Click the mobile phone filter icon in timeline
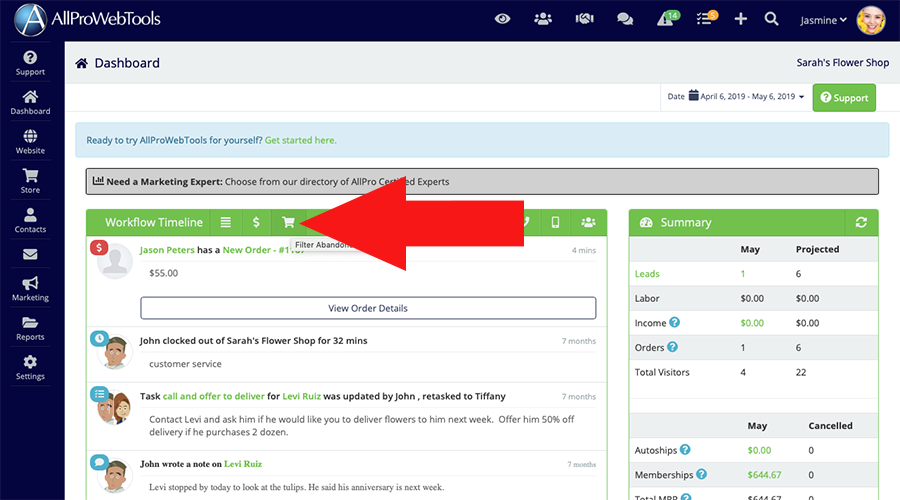 tap(555, 222)
